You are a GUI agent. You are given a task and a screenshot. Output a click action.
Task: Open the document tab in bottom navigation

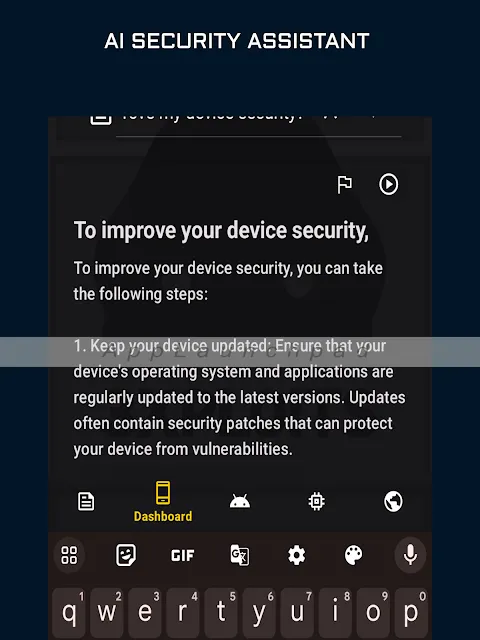click(86, 501)
